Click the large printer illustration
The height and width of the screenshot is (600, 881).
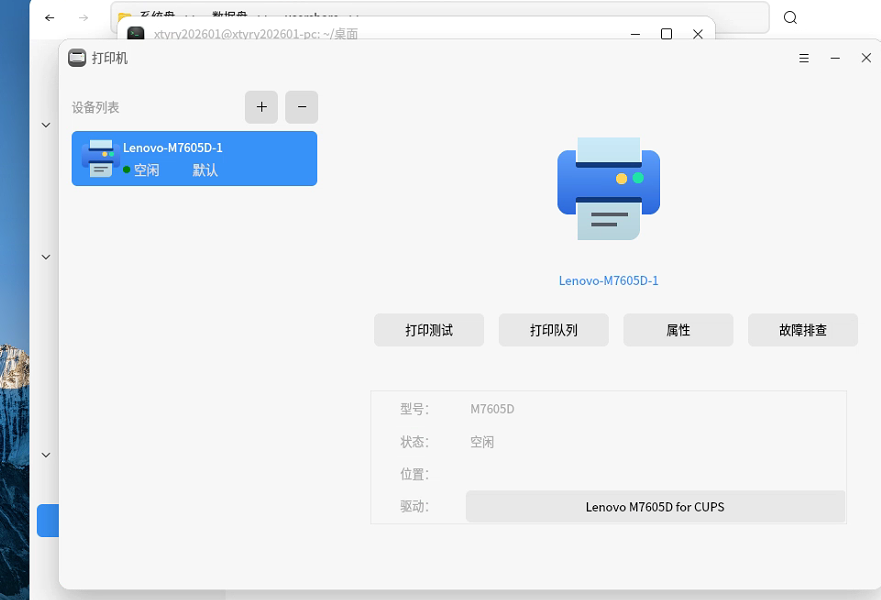(x=608, y=188)
